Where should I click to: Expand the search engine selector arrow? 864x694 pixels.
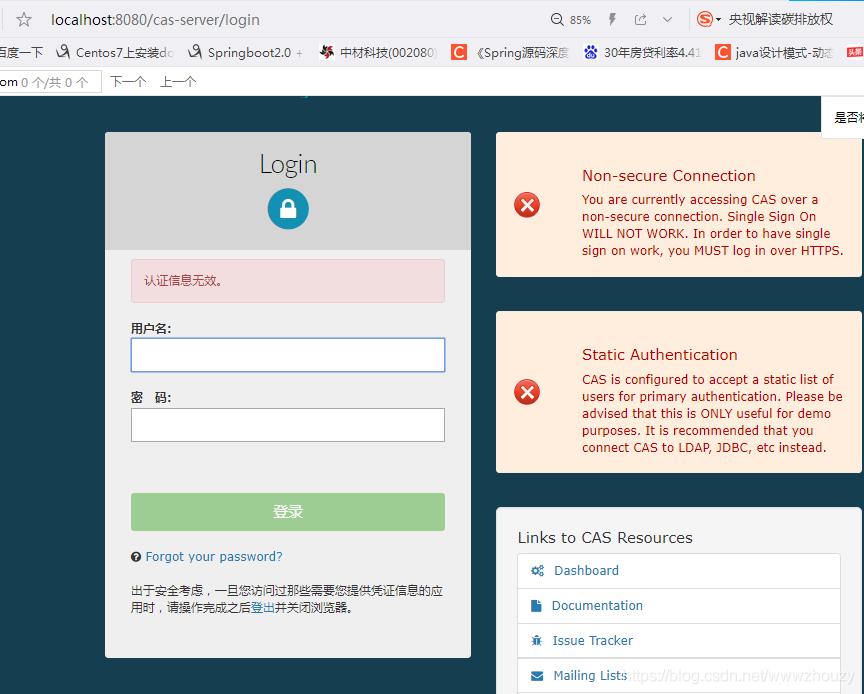click(719, 20)
